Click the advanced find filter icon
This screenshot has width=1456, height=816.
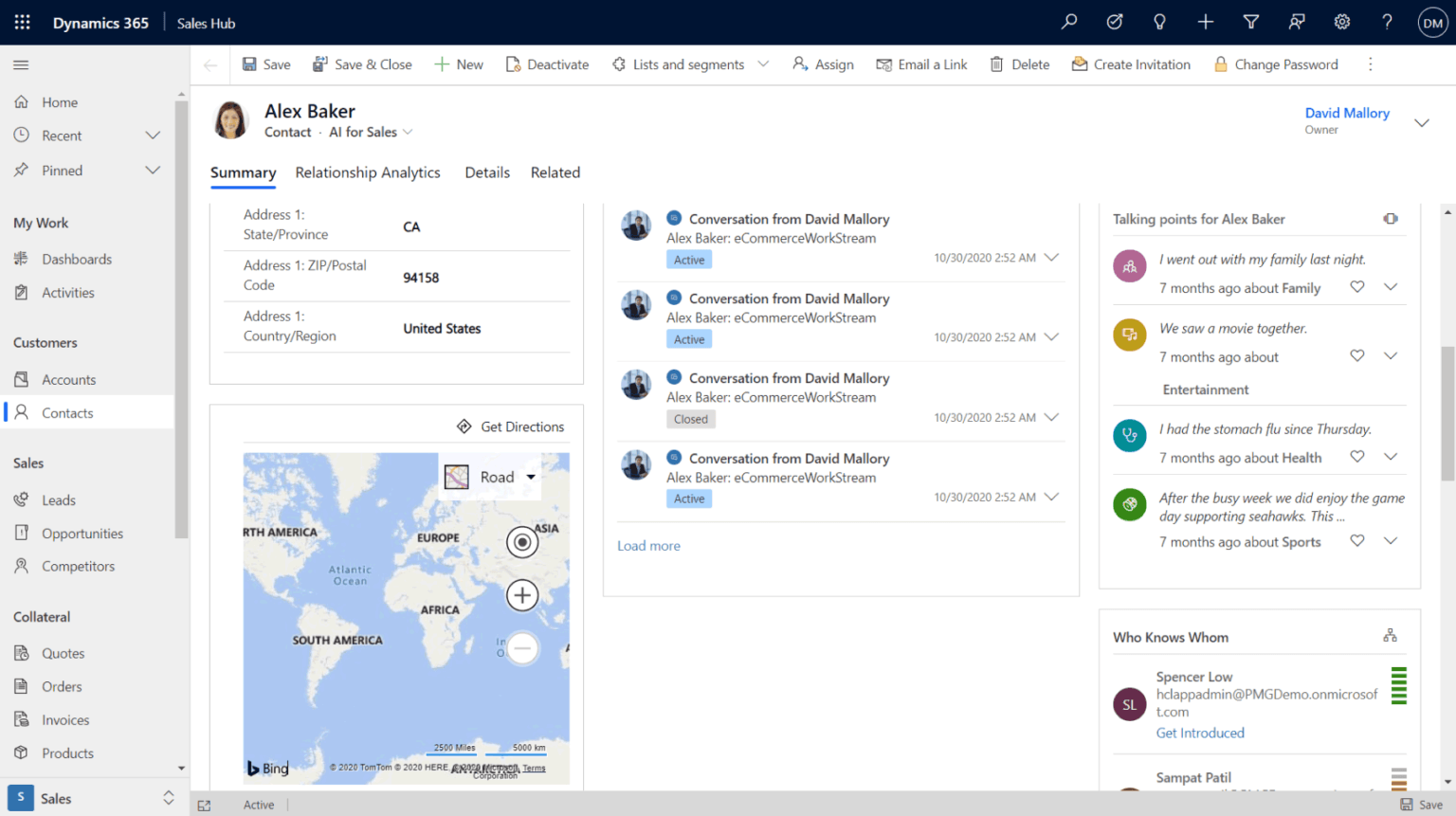click(x=1251, y=22)
